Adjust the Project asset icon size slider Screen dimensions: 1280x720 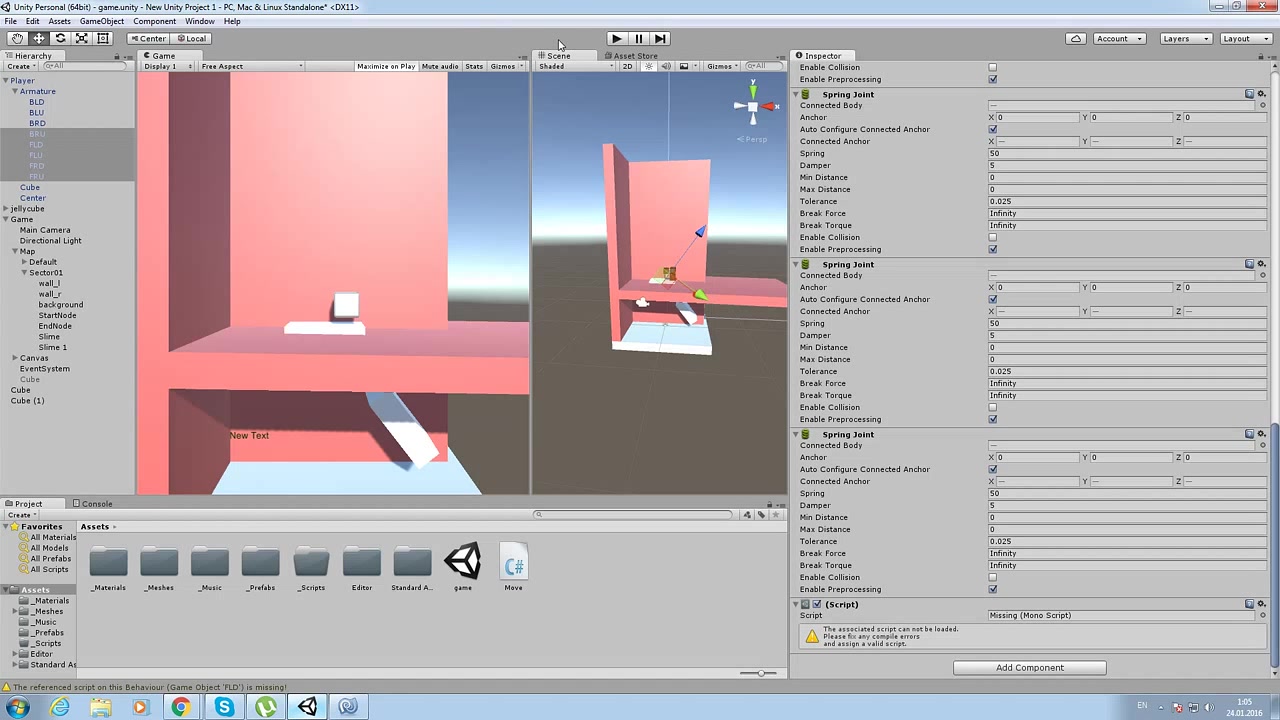[759, 673]
